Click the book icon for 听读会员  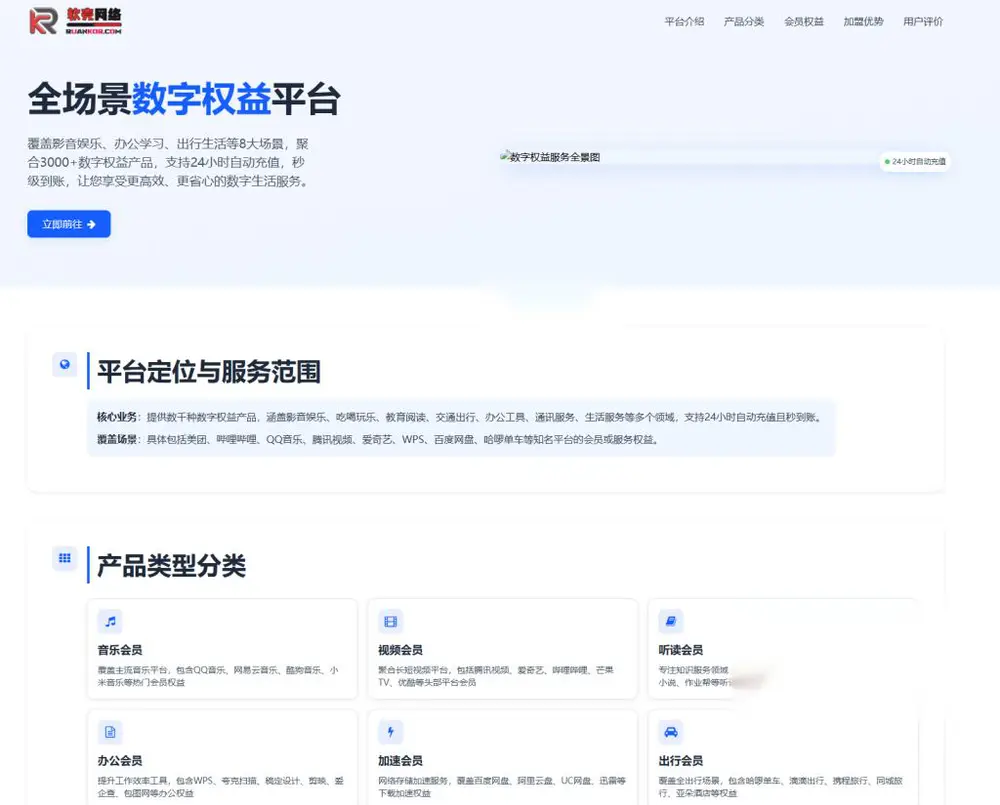tap(671, 621)
